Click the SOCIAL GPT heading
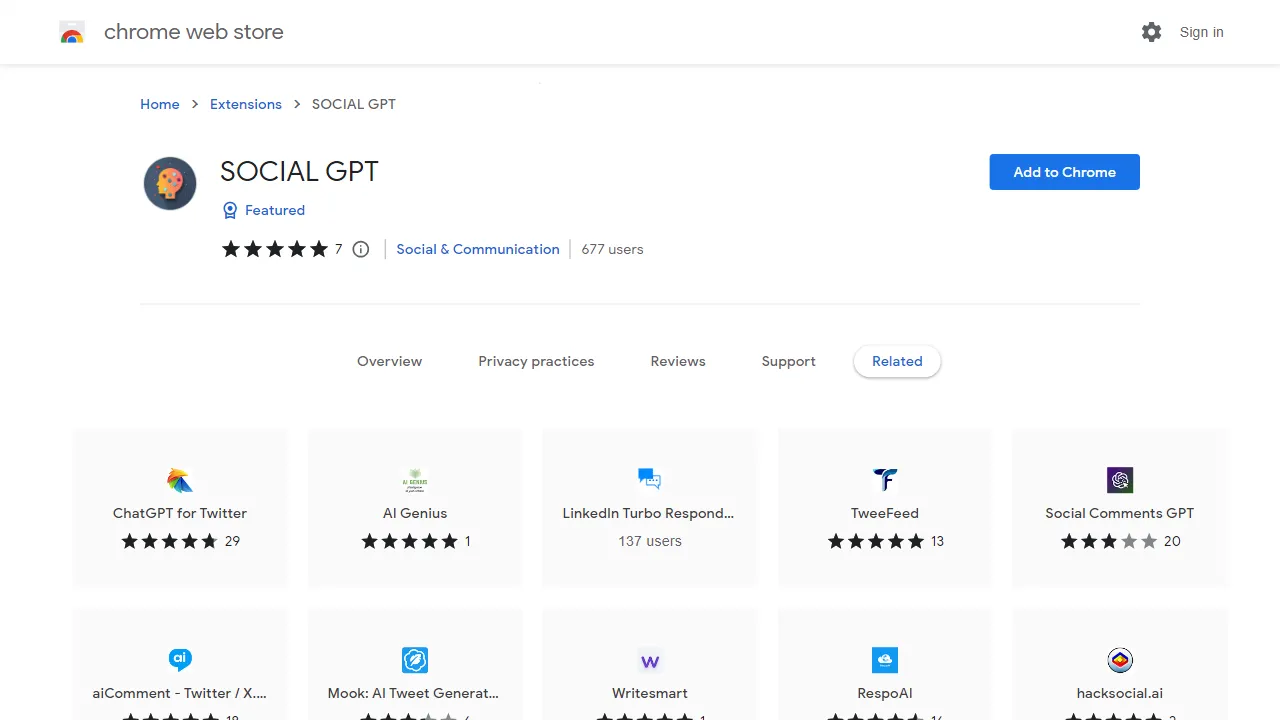Screen dimensions: 1280x720 [x=299, y=172]
